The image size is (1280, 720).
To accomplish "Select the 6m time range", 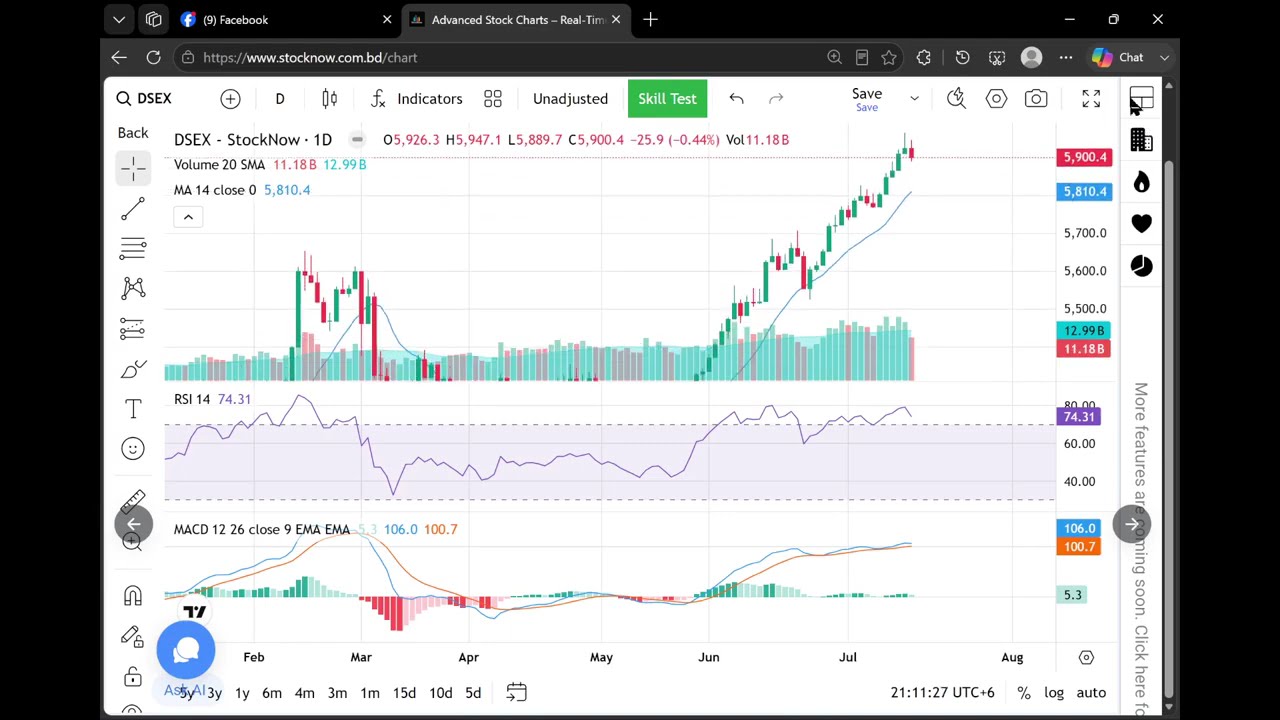I will point(272,692).
